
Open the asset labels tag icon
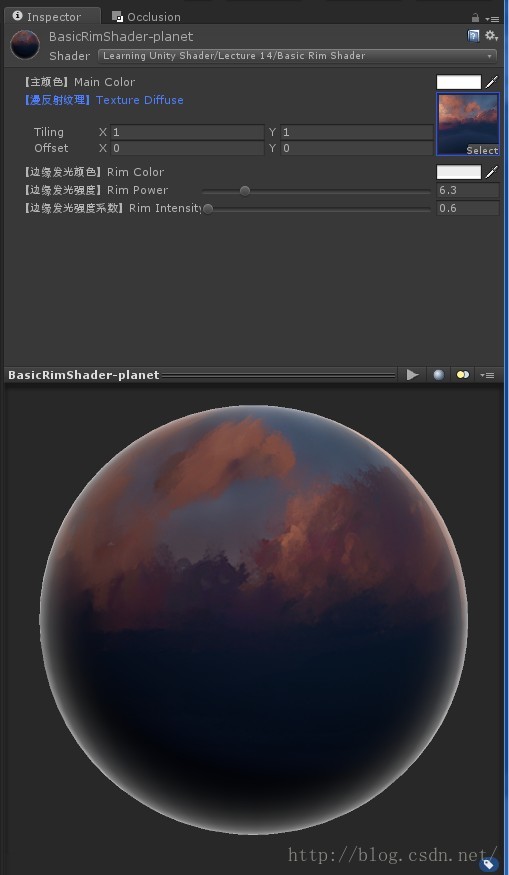pyautogui.click(x=489, y=864)
